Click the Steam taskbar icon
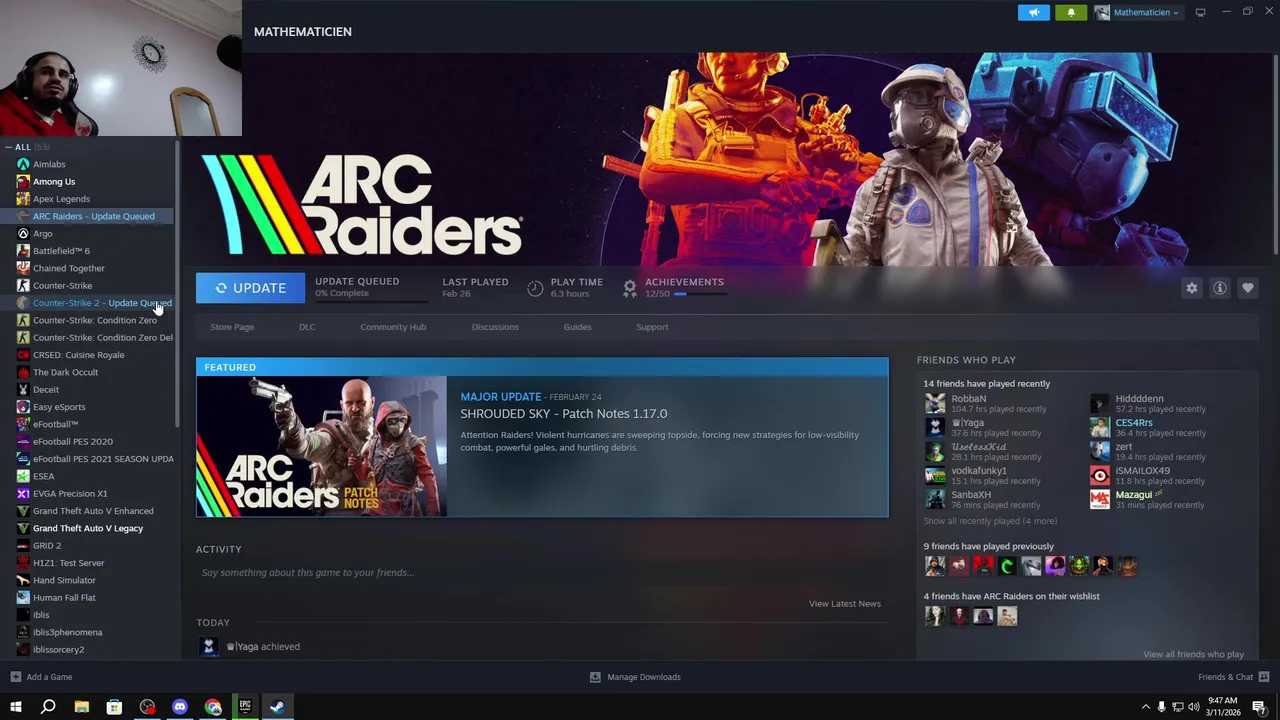The width and height of the screenshot is (1280, 720). [x=277, y=707]
